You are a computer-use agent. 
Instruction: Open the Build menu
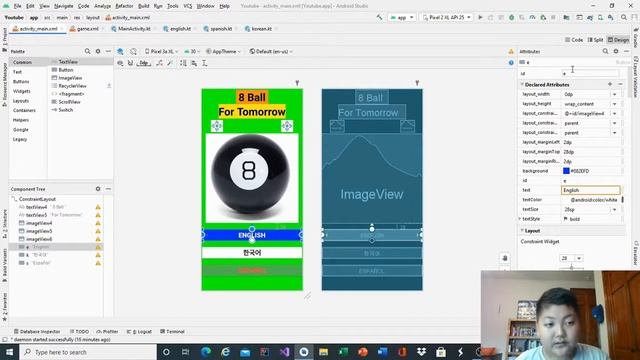[x=144, y=6]
